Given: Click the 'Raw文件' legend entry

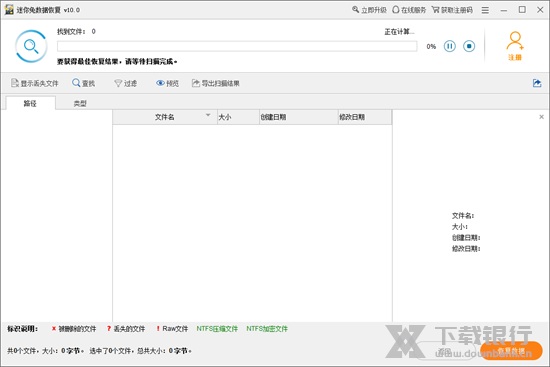Looking at the screenshot, I should click(x=172, y=329).
